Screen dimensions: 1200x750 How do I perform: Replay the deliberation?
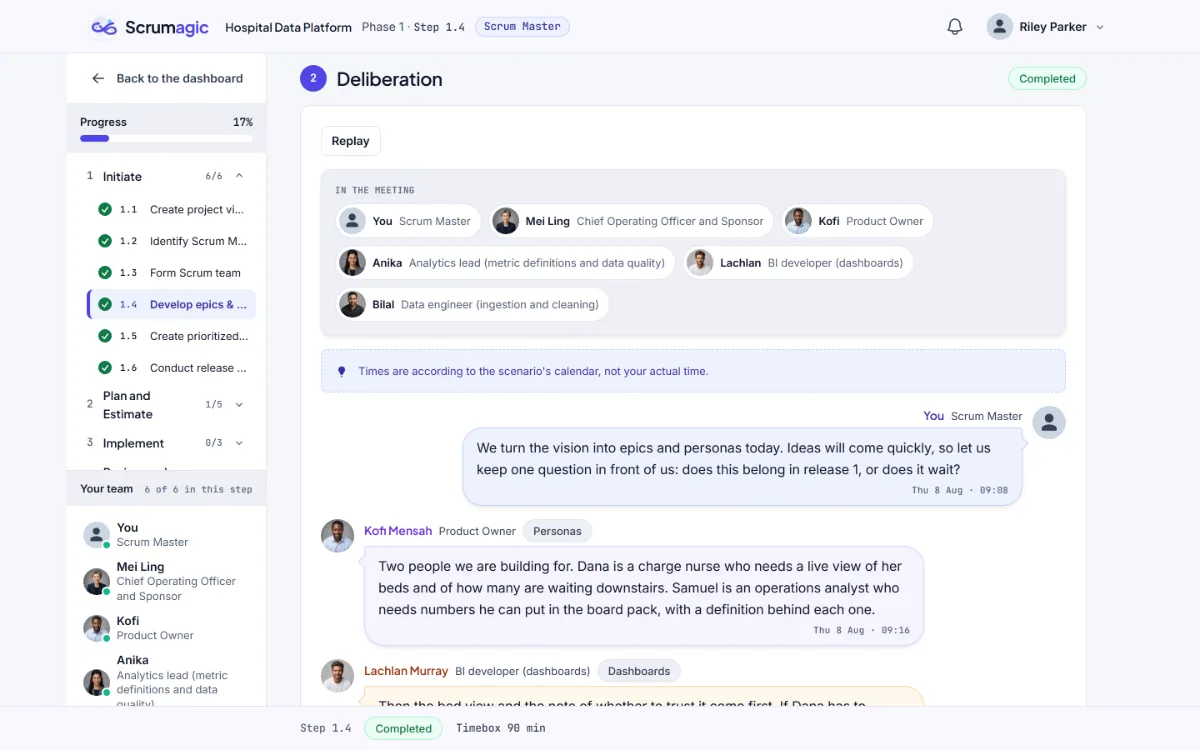(x=350, y=141)
